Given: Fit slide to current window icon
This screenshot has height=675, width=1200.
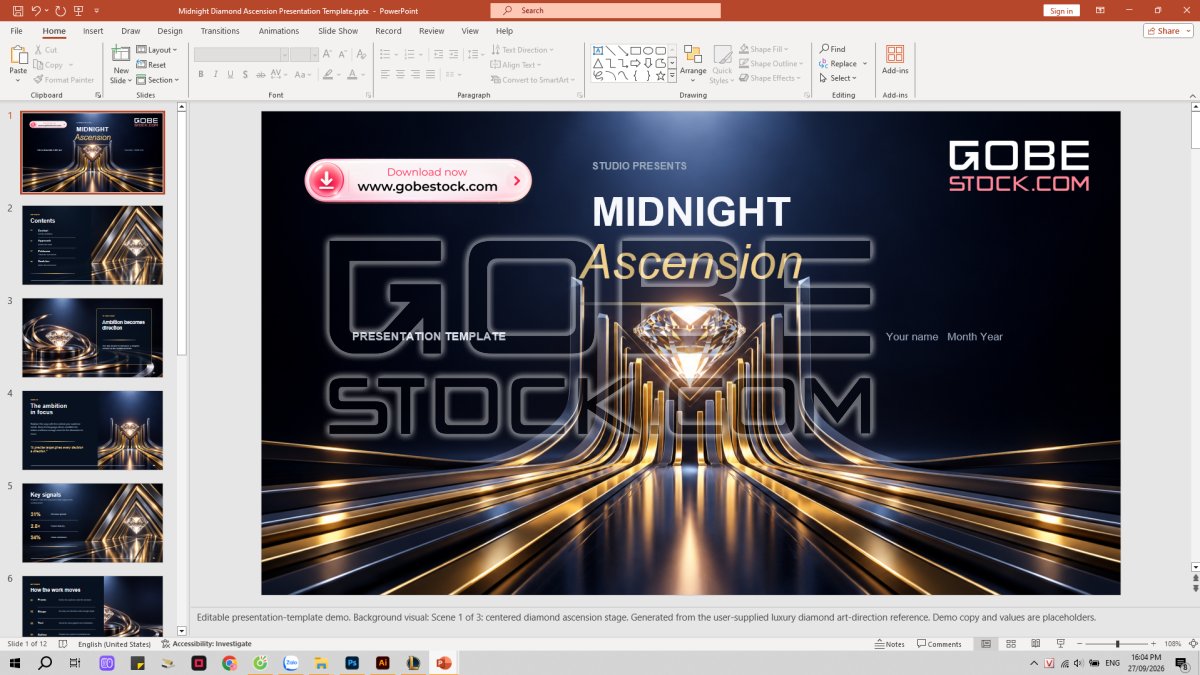Looking at the screenshot, I should tap(1192, 644).
